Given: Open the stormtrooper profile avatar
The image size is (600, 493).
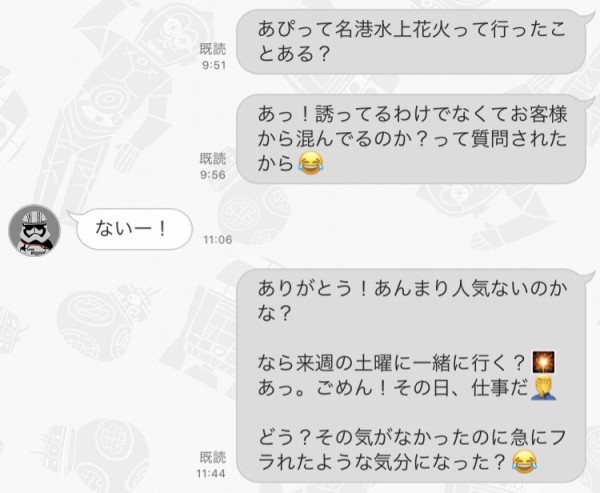Looking at the screenshot, I should pyautogui.click(x=34, y=230).
